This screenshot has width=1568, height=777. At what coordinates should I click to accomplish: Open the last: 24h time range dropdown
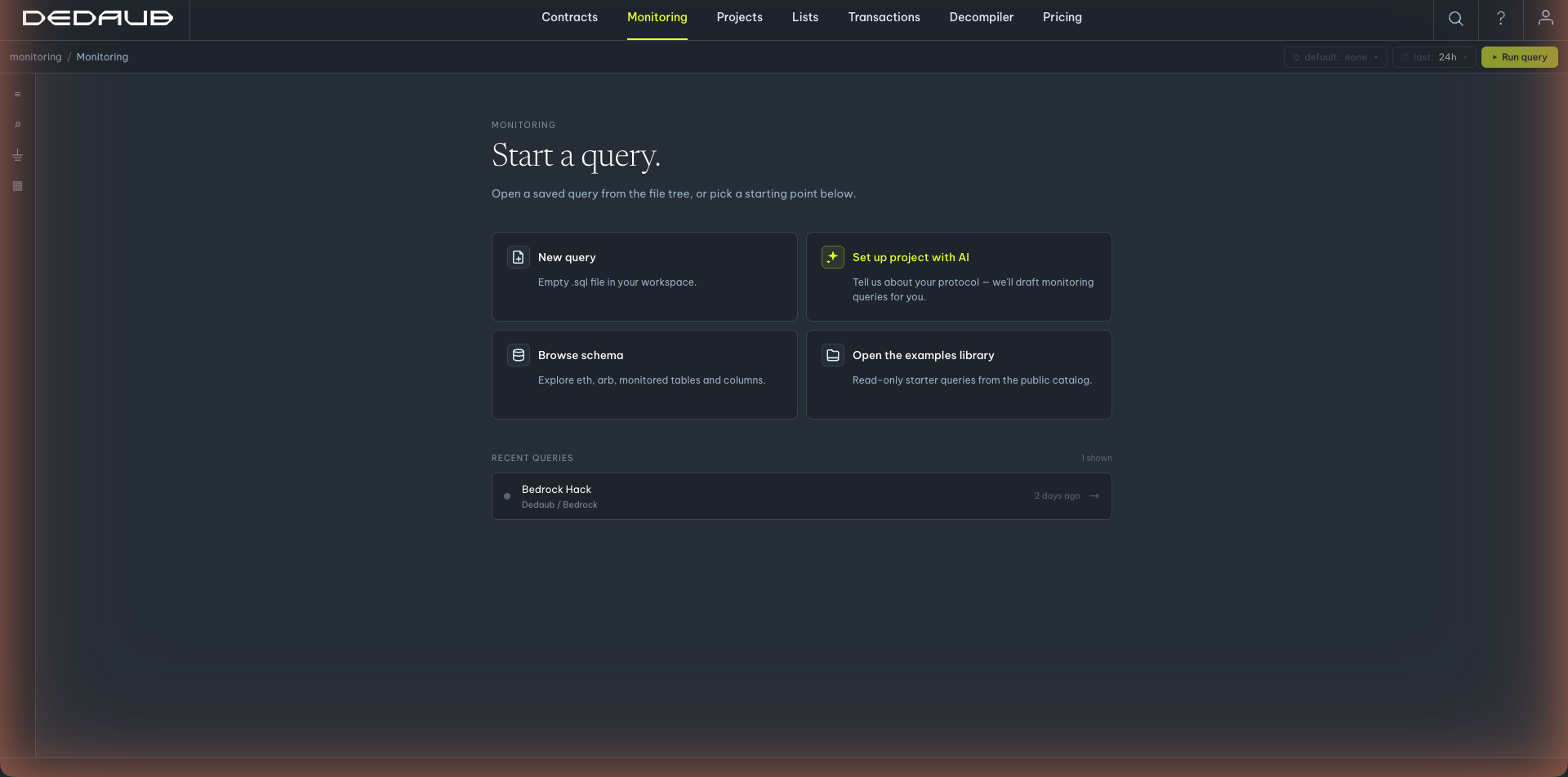[1434, 57]
